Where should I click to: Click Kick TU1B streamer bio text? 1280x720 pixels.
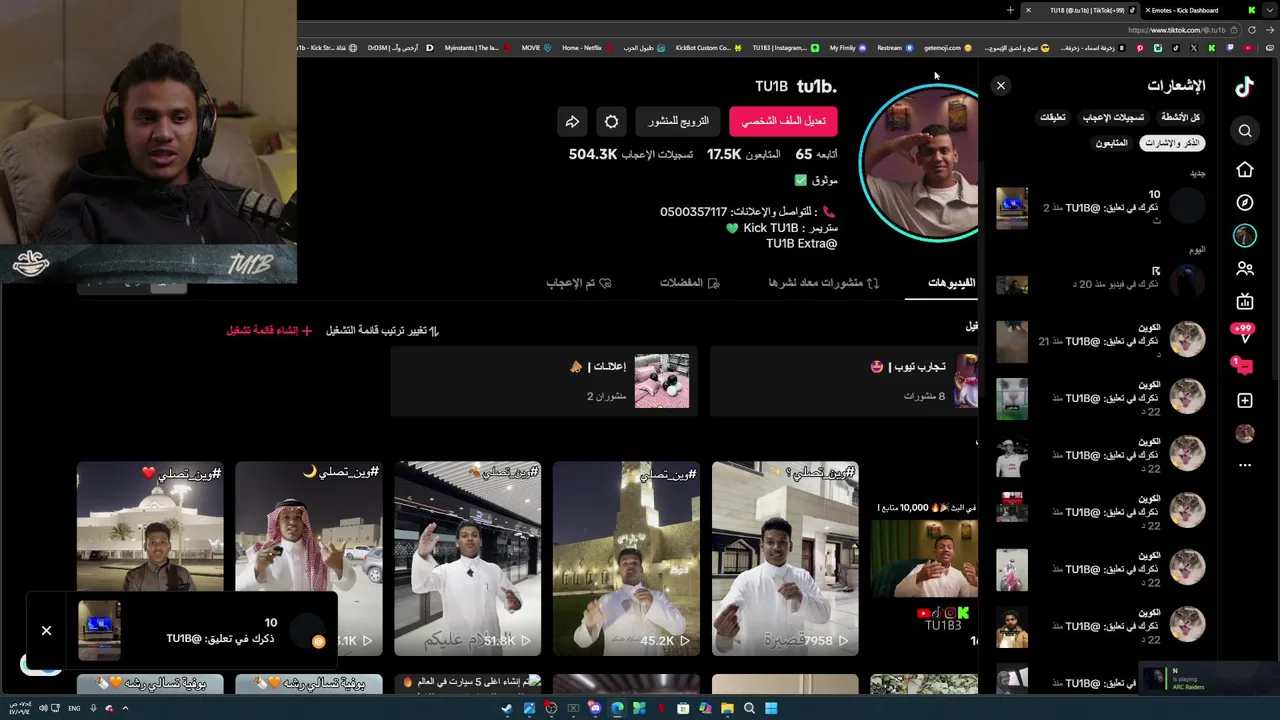pos(783,228)
